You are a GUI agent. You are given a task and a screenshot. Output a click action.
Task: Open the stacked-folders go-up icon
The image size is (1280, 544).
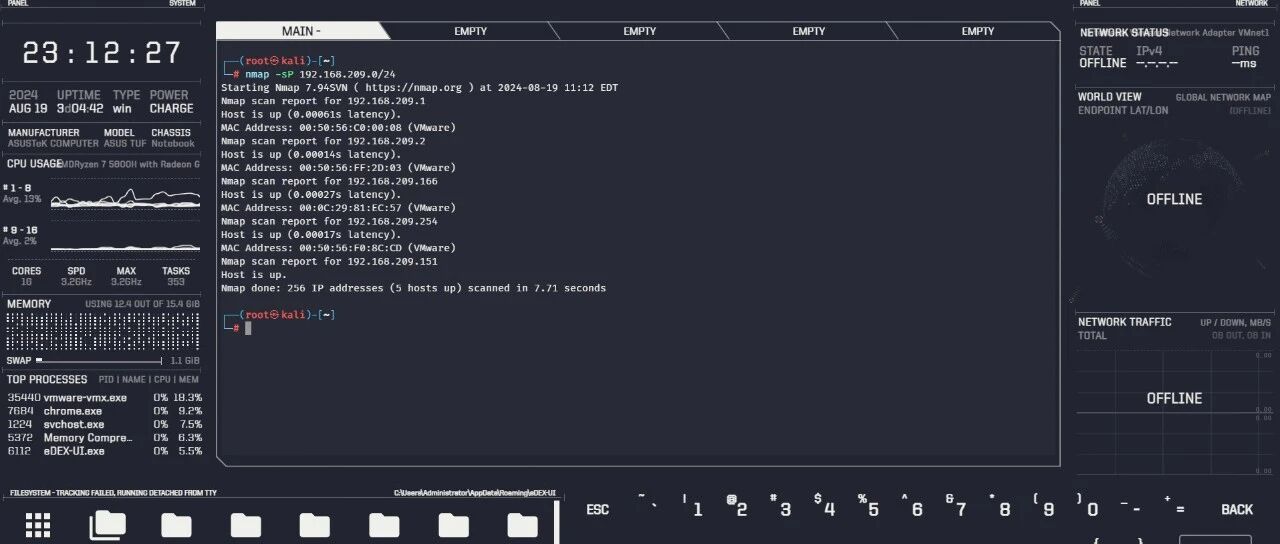pos(108,525)
